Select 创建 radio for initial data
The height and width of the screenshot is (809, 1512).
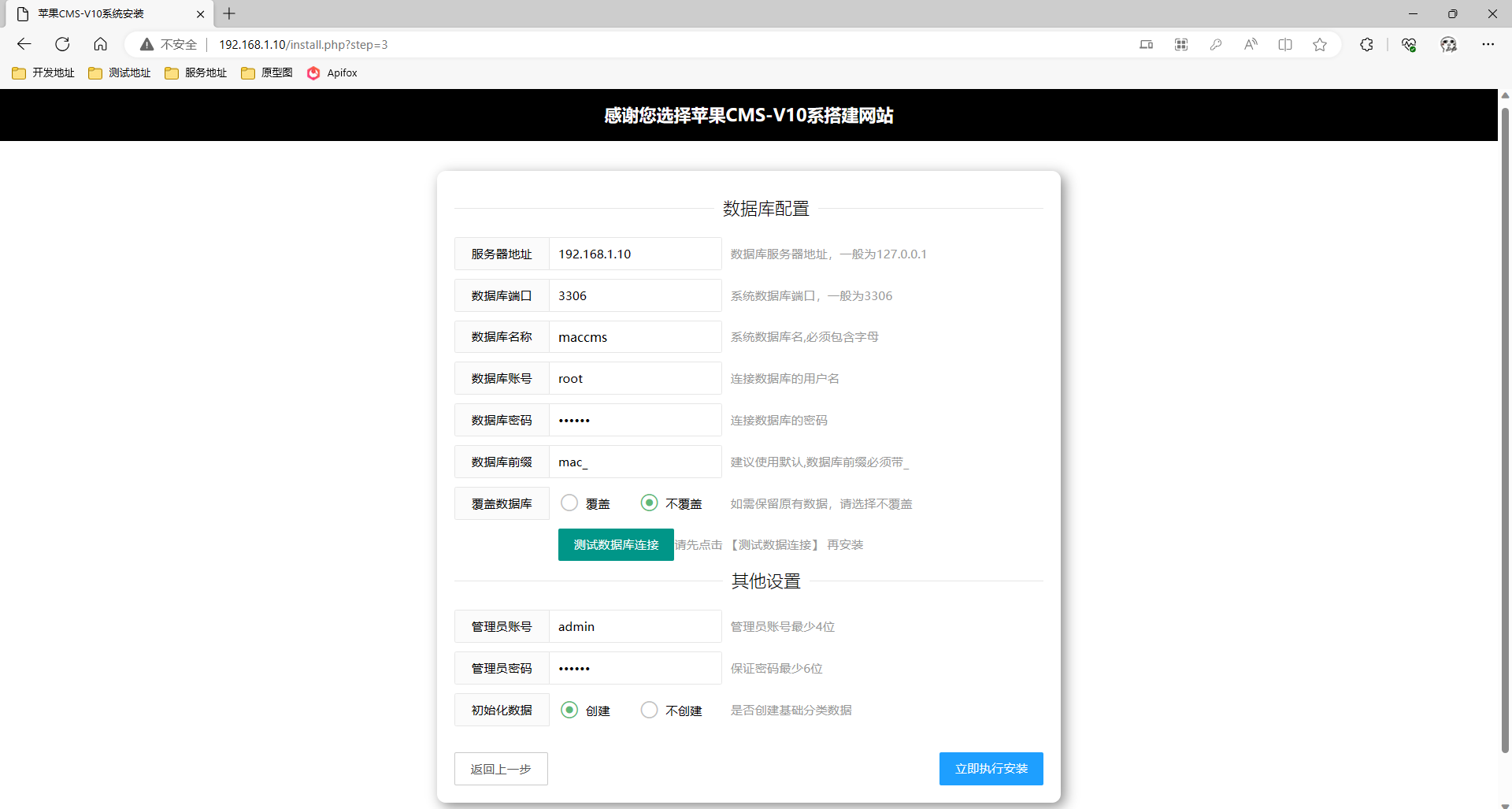569,710
